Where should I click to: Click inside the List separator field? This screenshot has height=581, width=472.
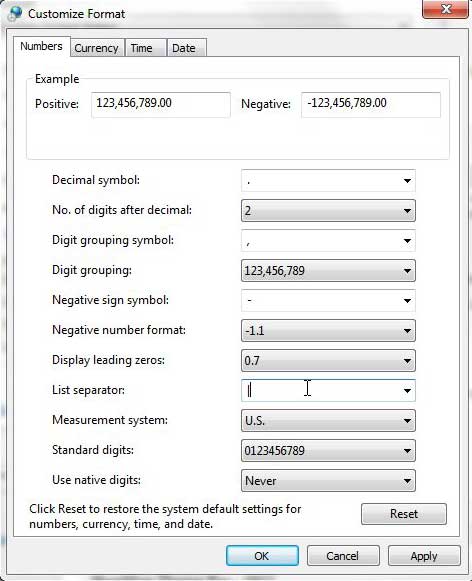click(x=320, y=391)
